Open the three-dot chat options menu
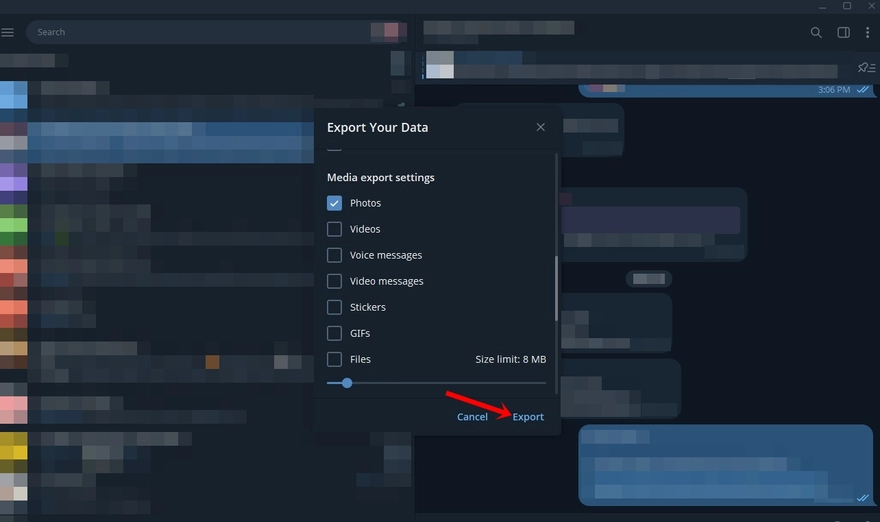This screenshot has height=522, width=880. pos(867,33)
